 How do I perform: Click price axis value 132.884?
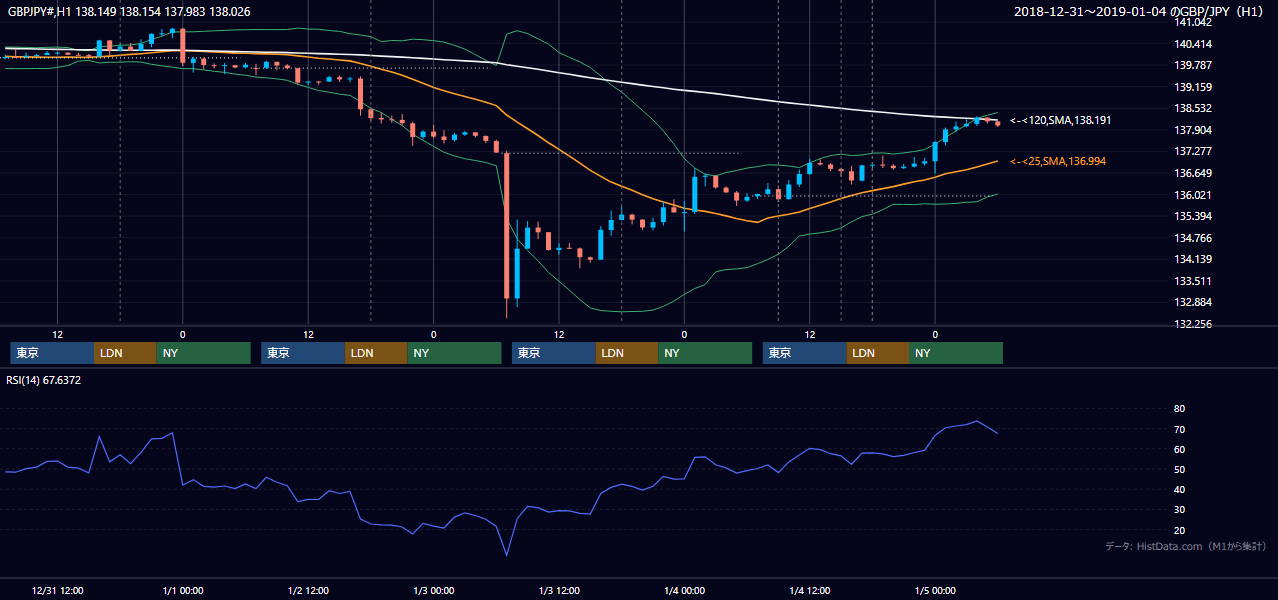(1194, 303)
